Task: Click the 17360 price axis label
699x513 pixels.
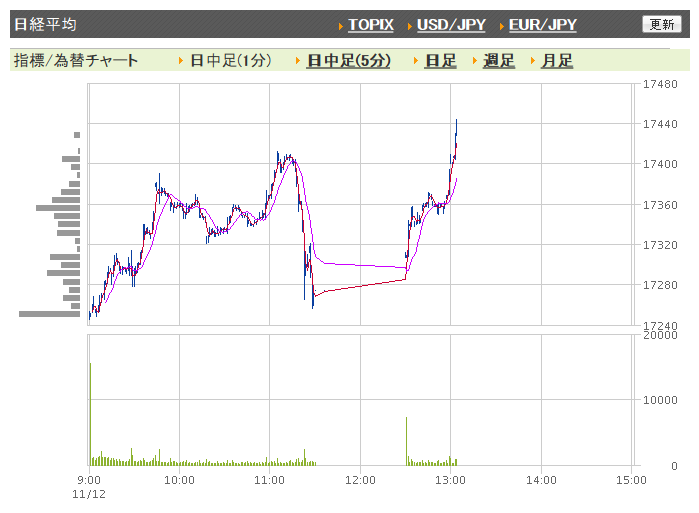Action: click(x=660, y=205)
